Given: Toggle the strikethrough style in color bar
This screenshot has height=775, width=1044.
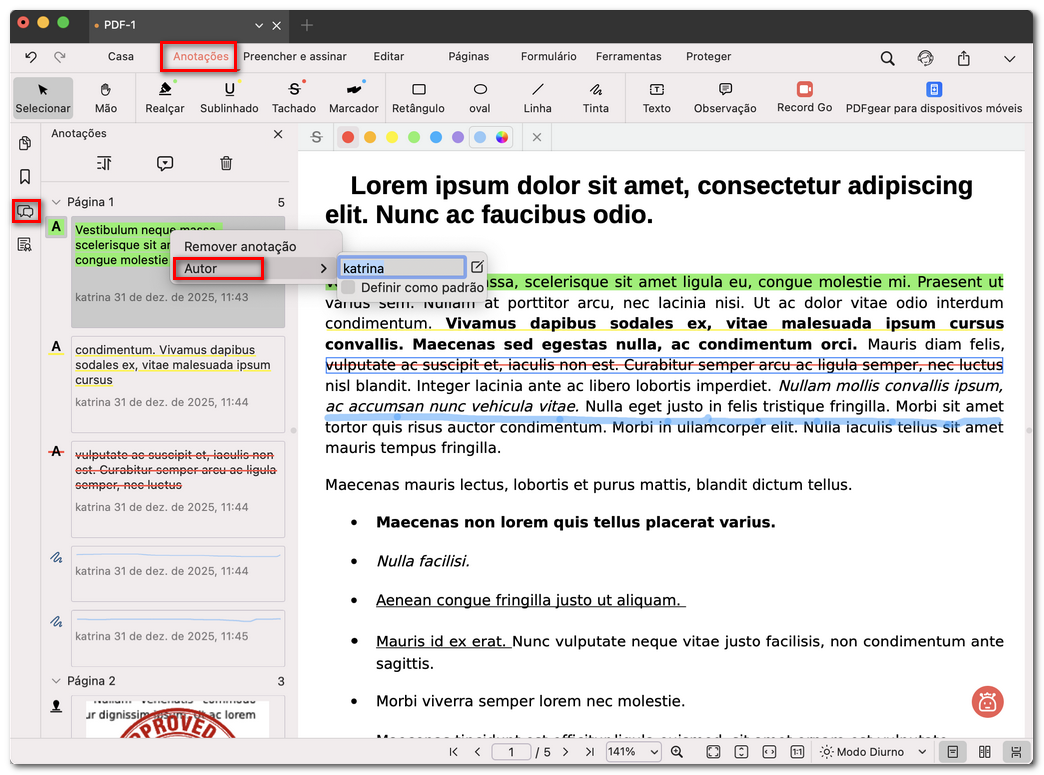Looking at the screenshot, I should [x=317, y=137].
